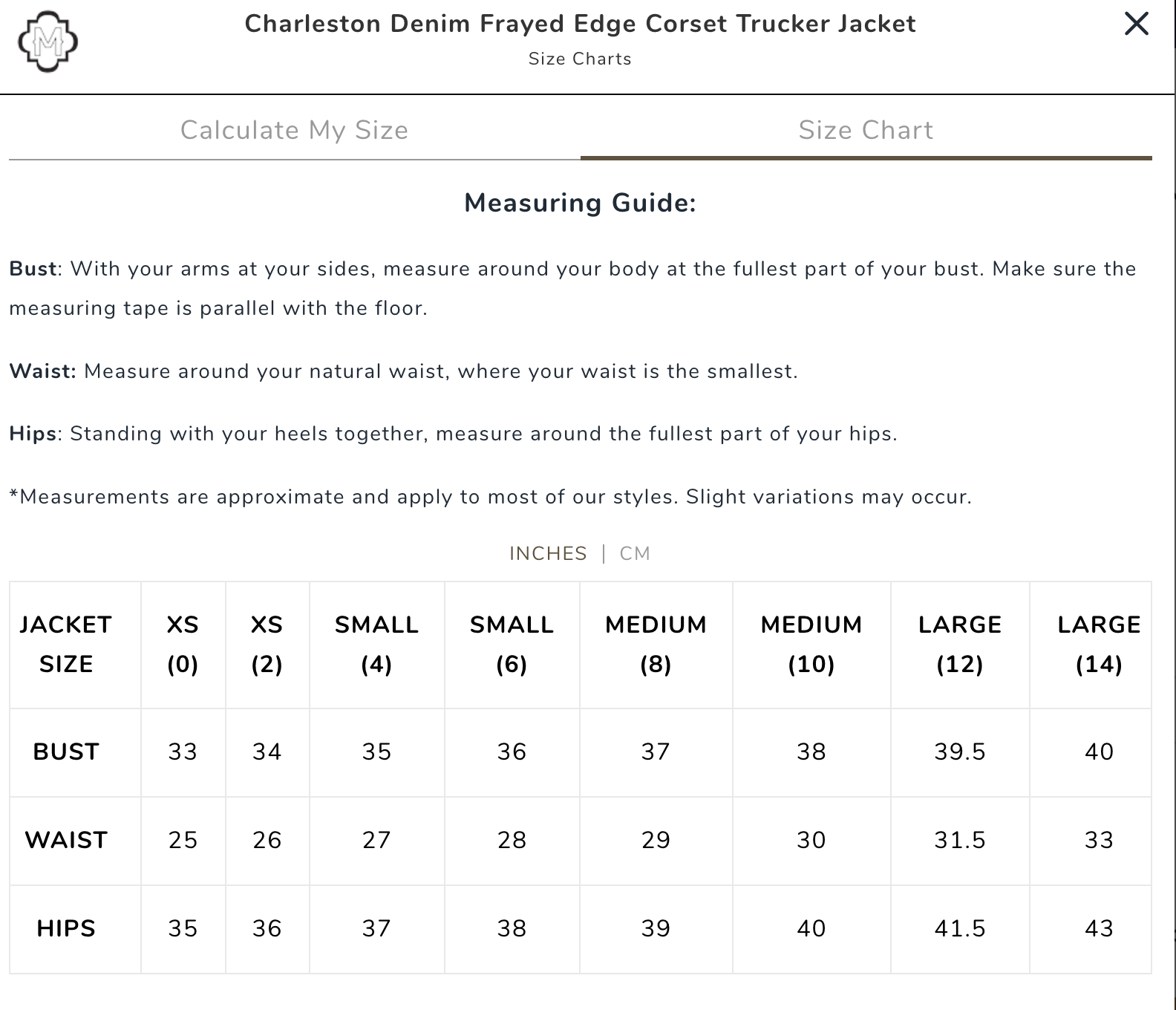
Task: Click the Measuring Guide heading
Action: [580, 203]
